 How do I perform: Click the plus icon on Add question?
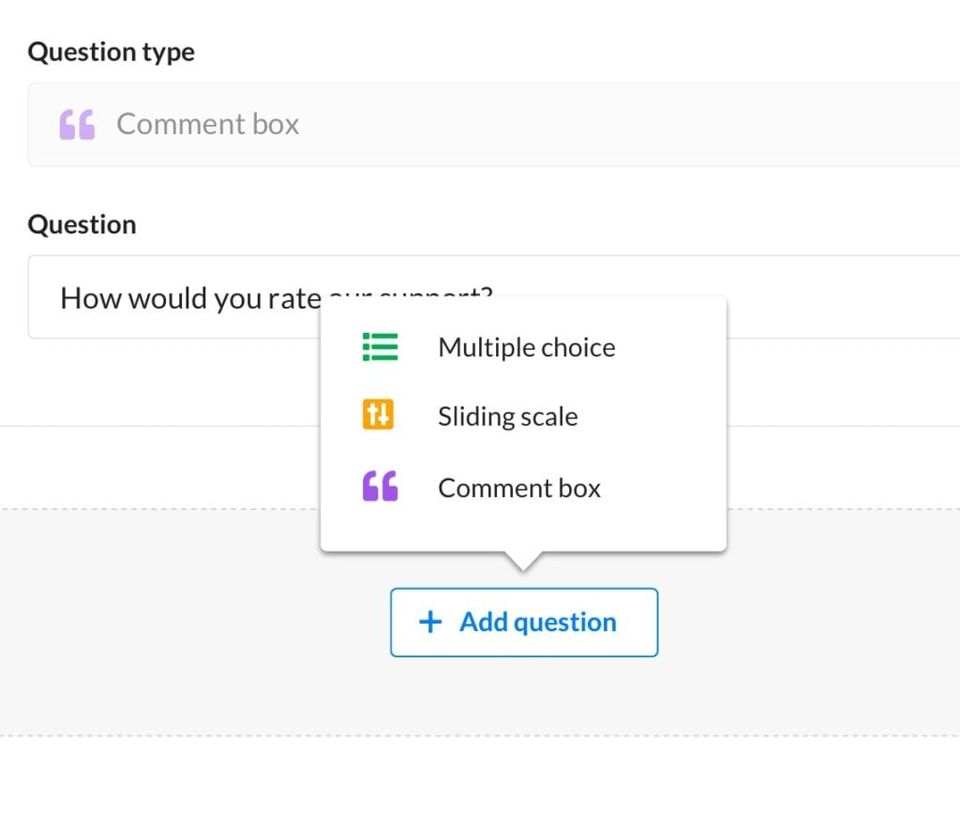coord(430,622)
